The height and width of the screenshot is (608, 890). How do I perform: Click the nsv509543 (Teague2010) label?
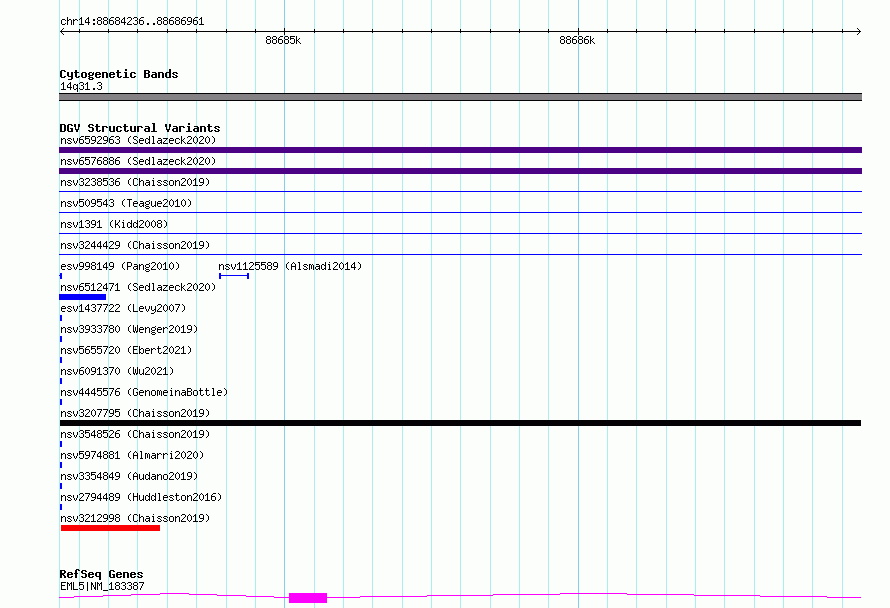(x=126, y=203)
